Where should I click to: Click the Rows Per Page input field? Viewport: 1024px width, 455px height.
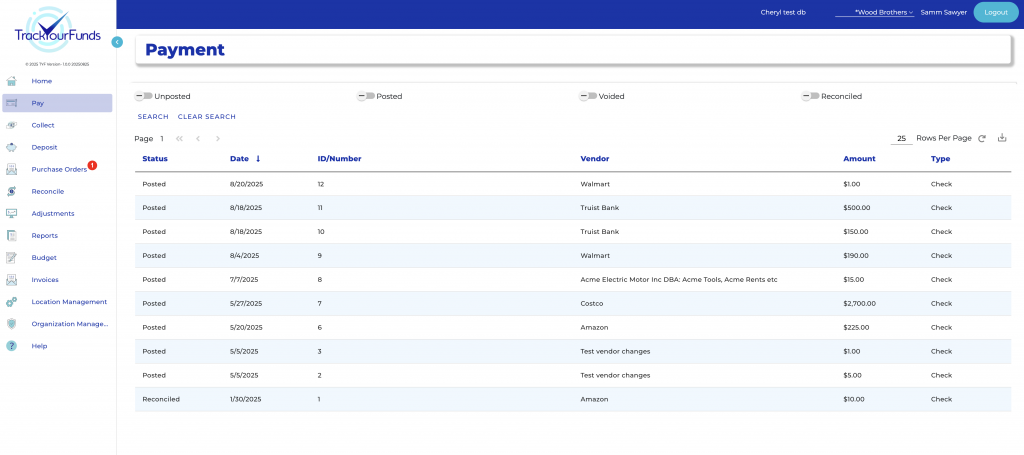click(x=901, y=138)
